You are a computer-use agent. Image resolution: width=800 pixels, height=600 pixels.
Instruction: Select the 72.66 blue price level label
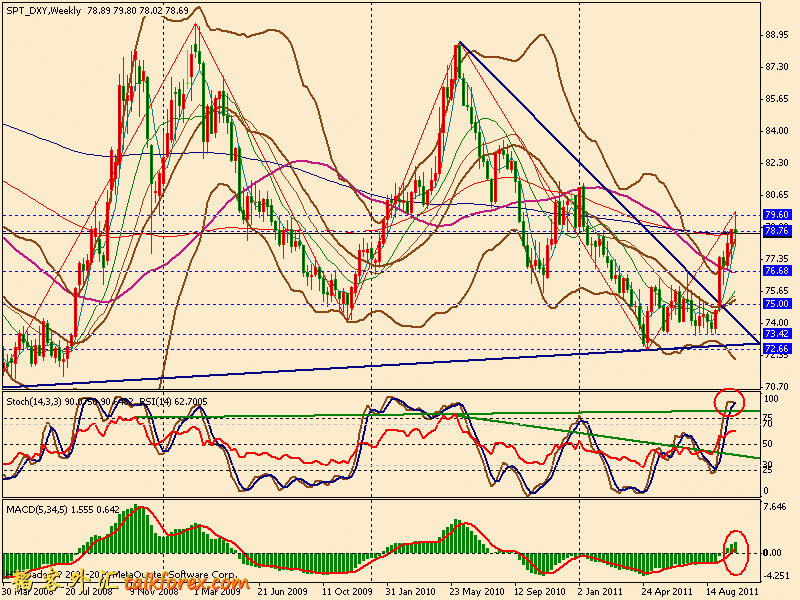click(777, 348)
